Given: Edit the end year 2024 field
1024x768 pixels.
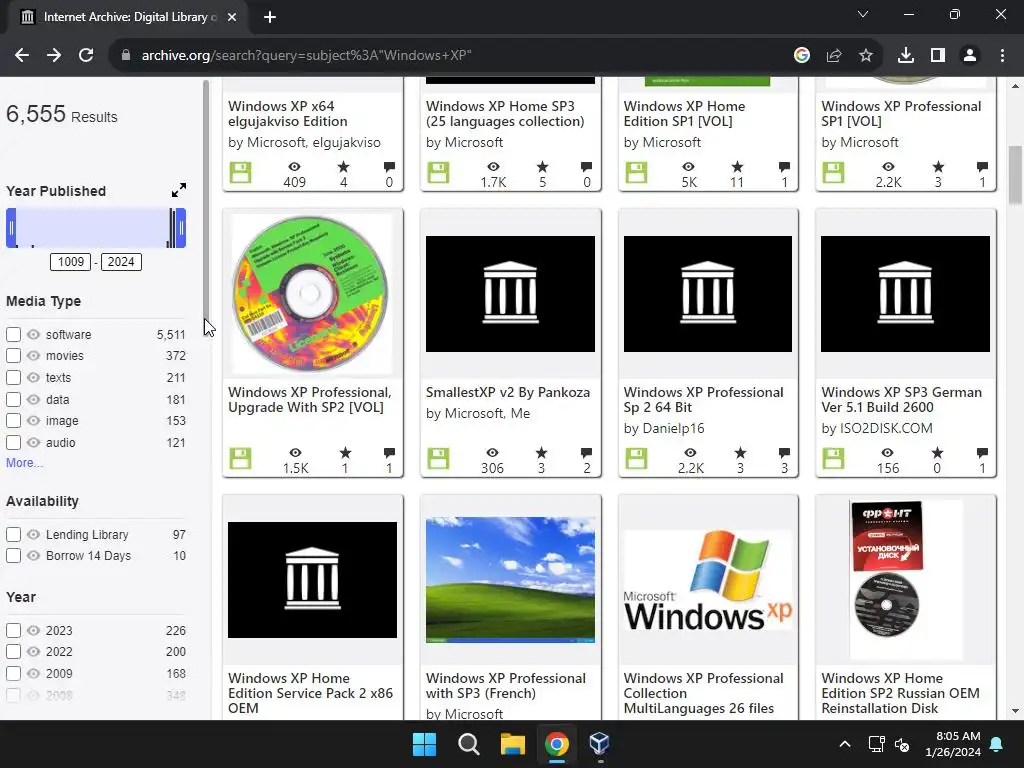Looking at the screenshot, I should (121, 262).
